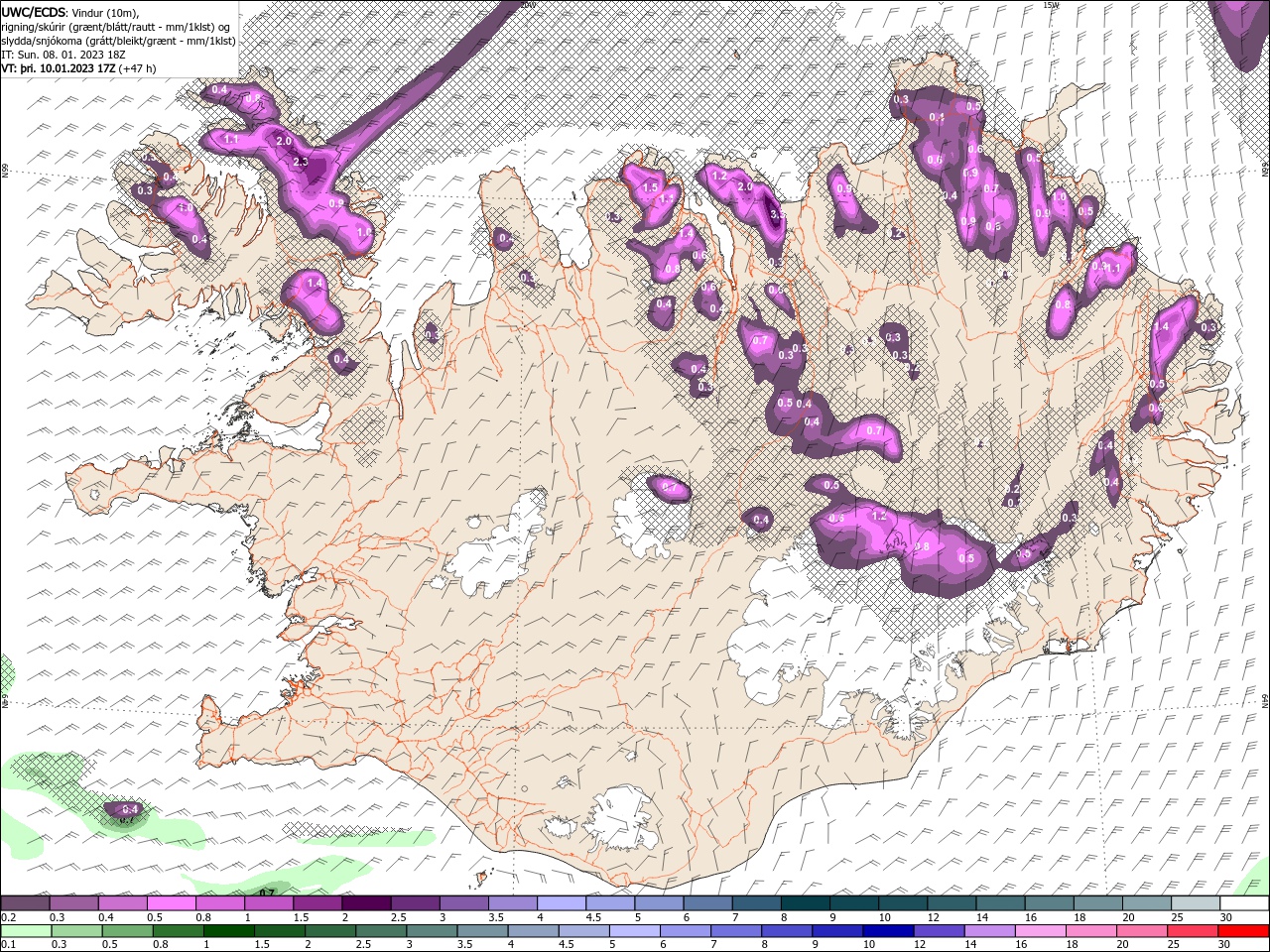The height and width of the screenshot is (952, 1270).
Task: Click the '2.5' label under lower legend
Action: [x=364, y=944]
